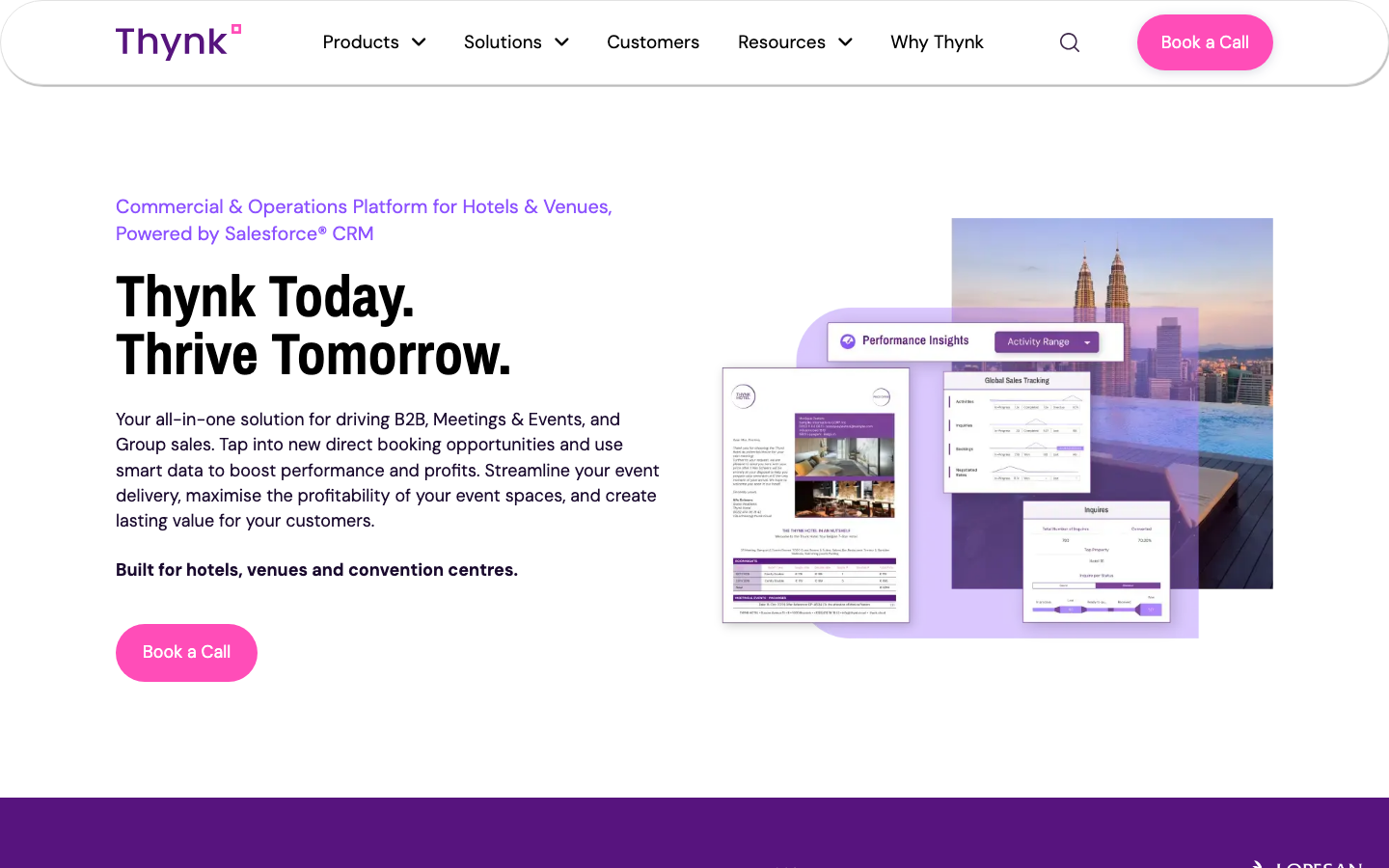Open the search icon in navbar
Screen dimensions: 1389x868
pos(1069,42)
